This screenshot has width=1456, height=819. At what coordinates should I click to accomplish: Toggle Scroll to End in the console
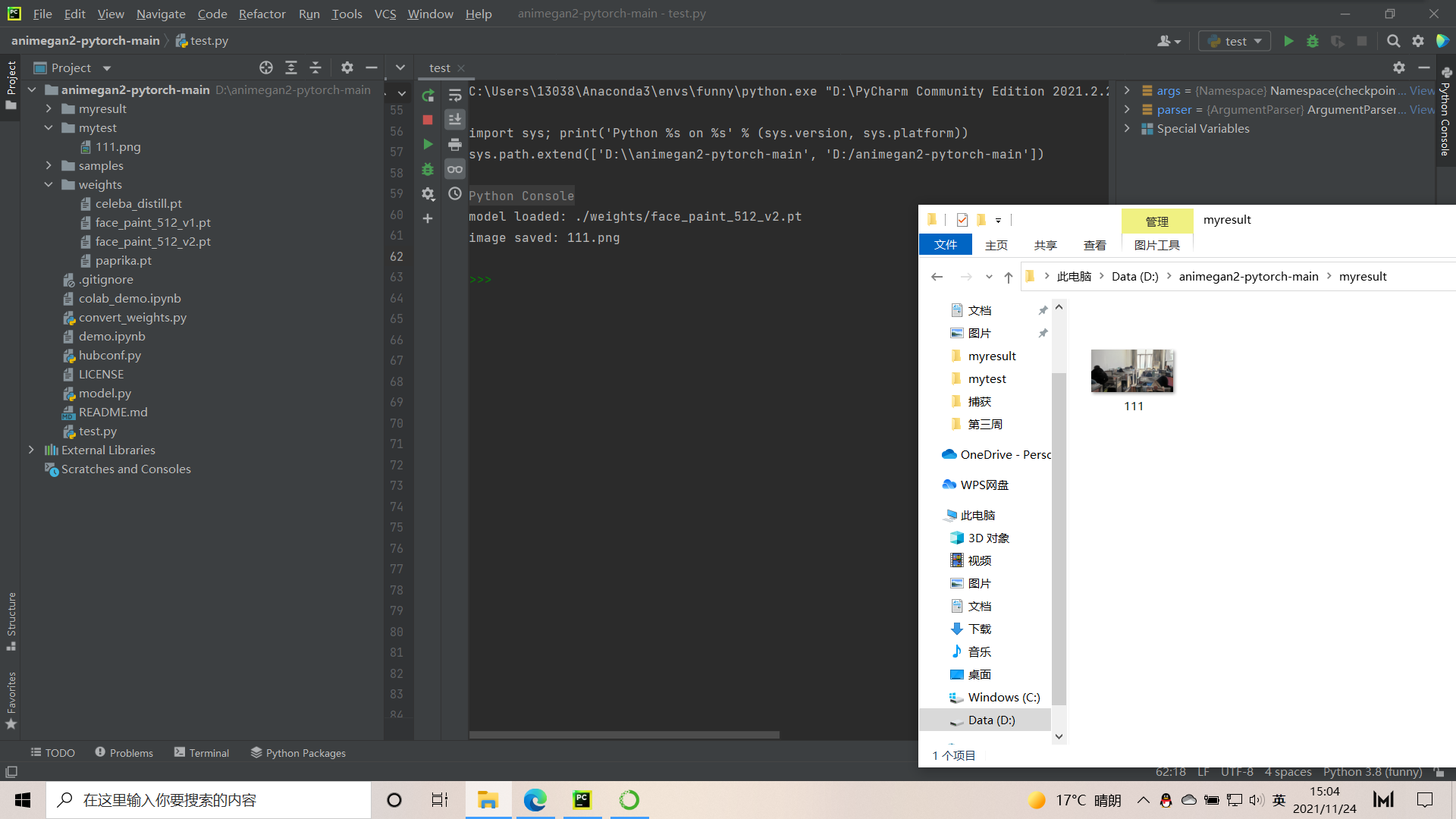pos(455,120)
